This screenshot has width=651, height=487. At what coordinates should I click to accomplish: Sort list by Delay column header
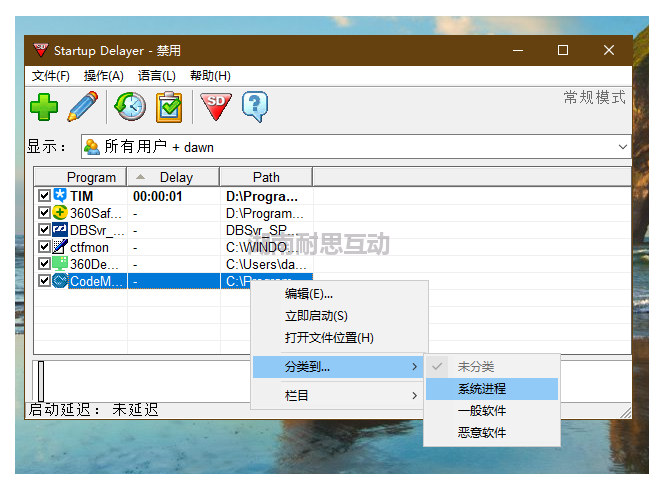(175, 177)
